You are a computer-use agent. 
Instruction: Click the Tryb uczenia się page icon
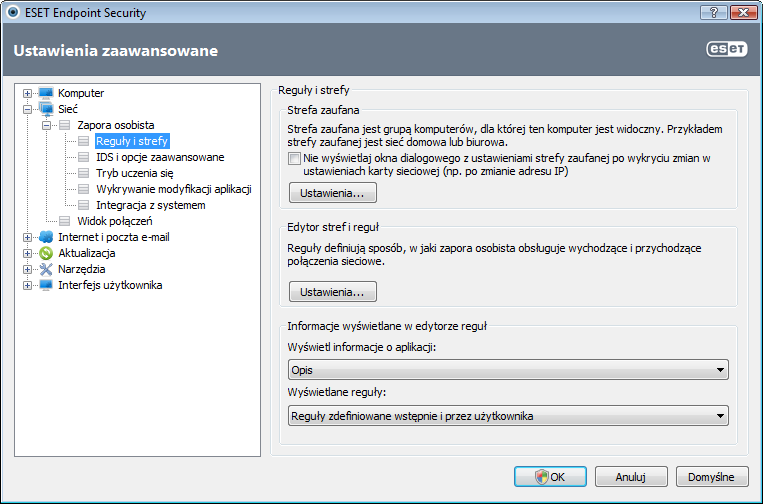pyautogui.click(x=84, y=173)
